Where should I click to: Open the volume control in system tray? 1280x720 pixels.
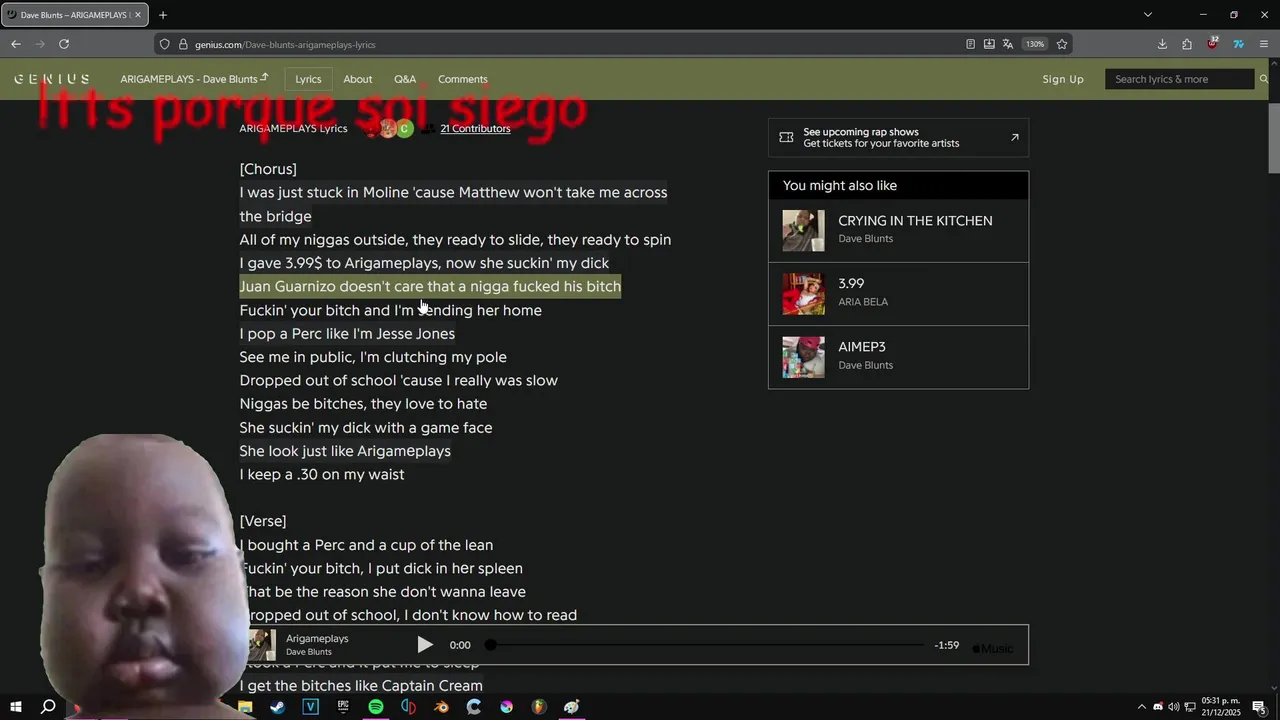(1173, 707)
